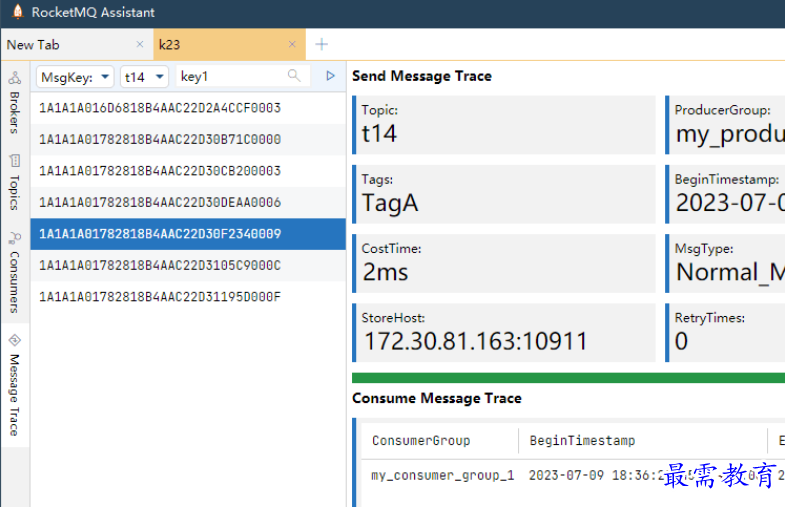Close the New Tab tab

pos(140,45)
